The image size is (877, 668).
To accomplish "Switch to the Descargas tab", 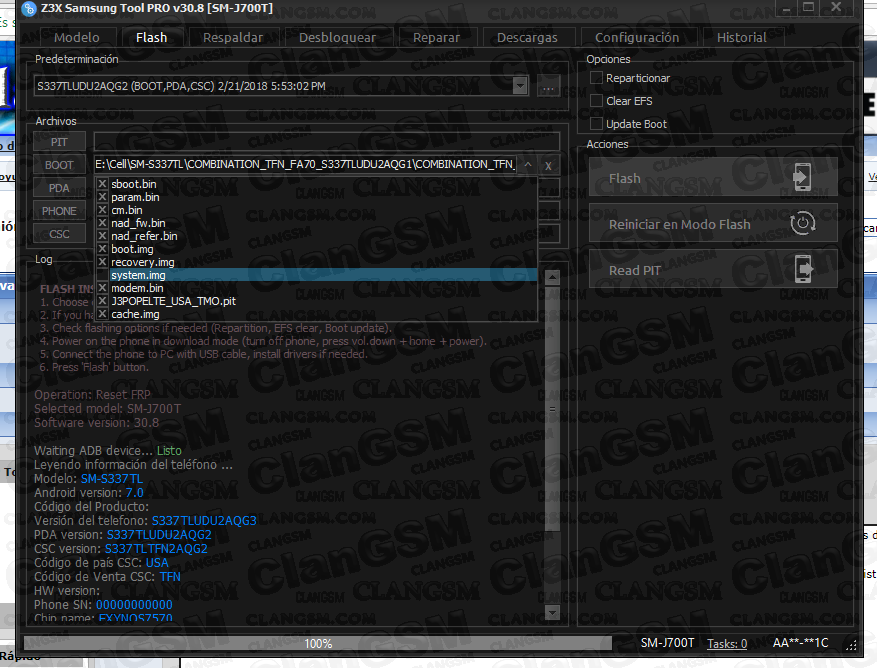I will (527, 37).
